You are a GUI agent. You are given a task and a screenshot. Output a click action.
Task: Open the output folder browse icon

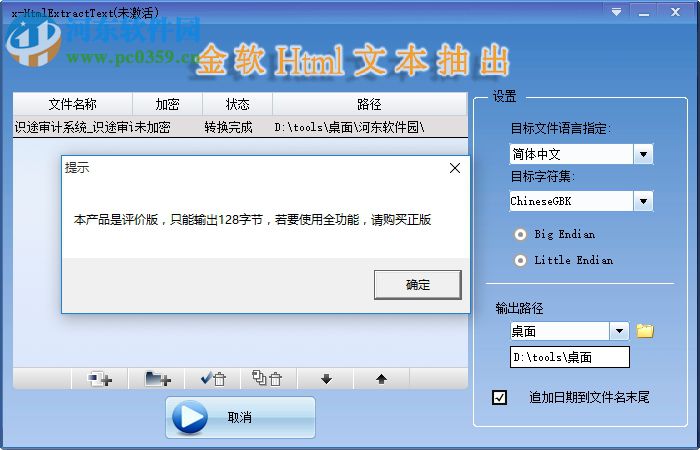coord(645,331)
